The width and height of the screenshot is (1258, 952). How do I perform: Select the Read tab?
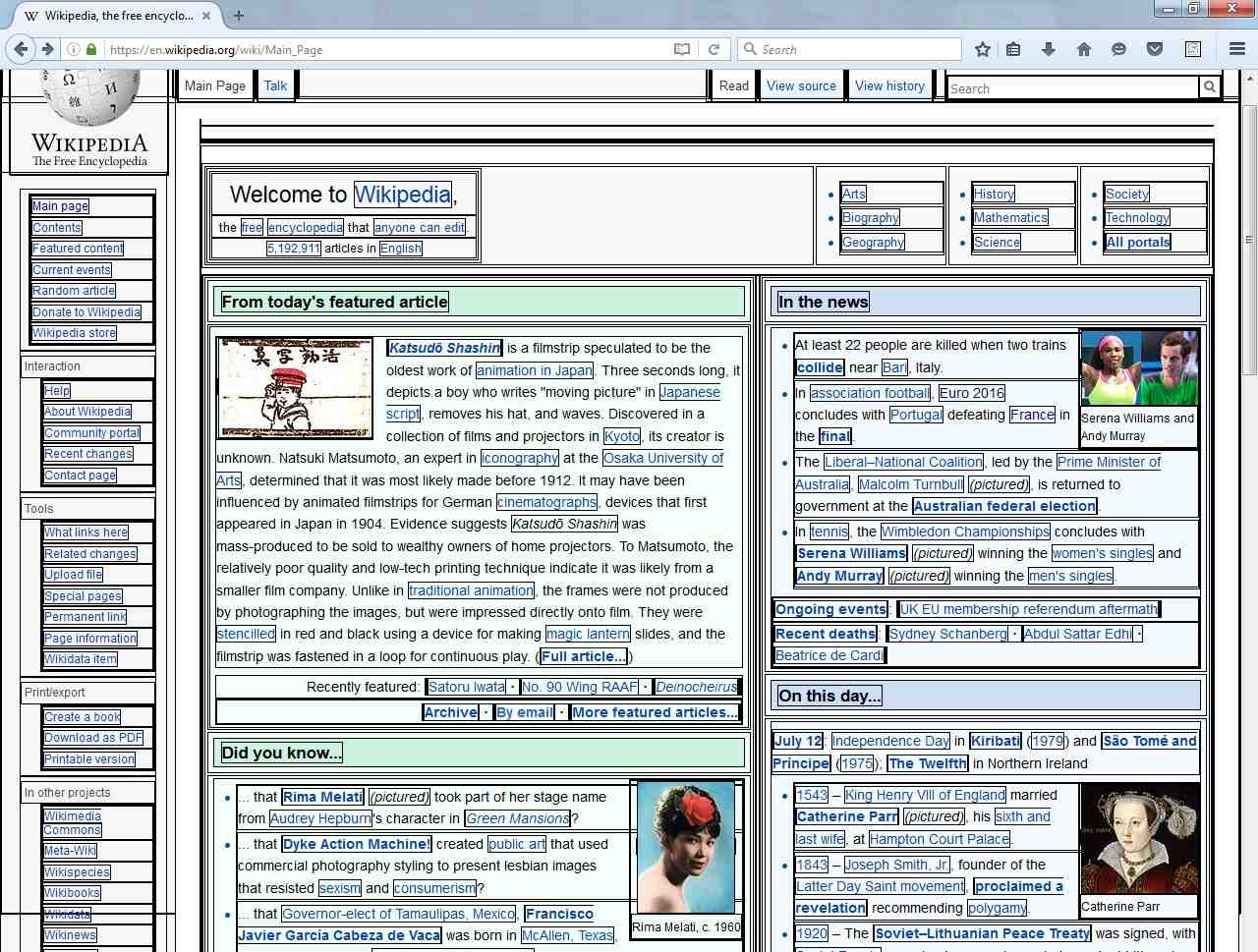(x=734, y=85)
